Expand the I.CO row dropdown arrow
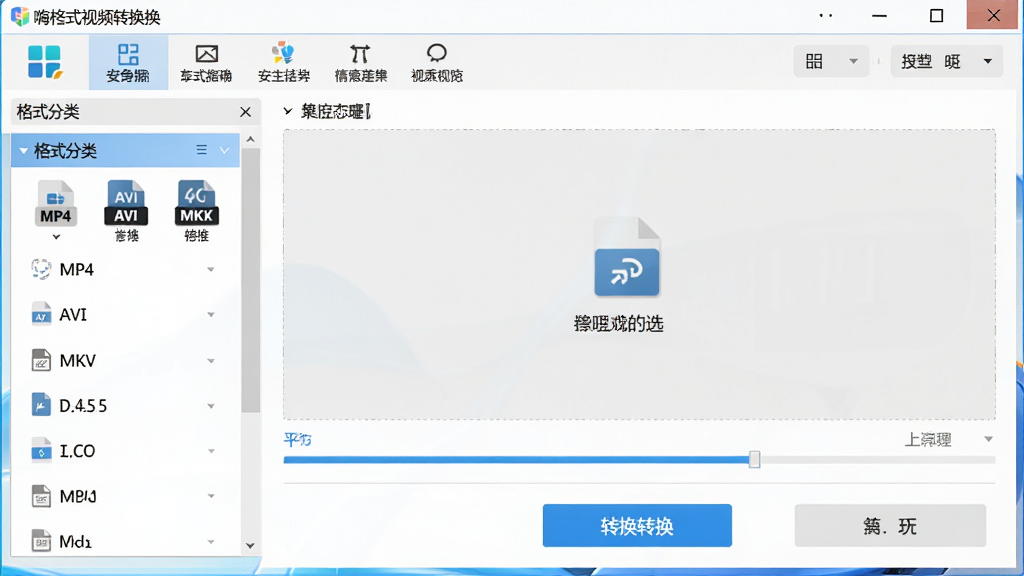Image resolution: width=1024 pixels, height=576 pixels. (x=211, y=451)
